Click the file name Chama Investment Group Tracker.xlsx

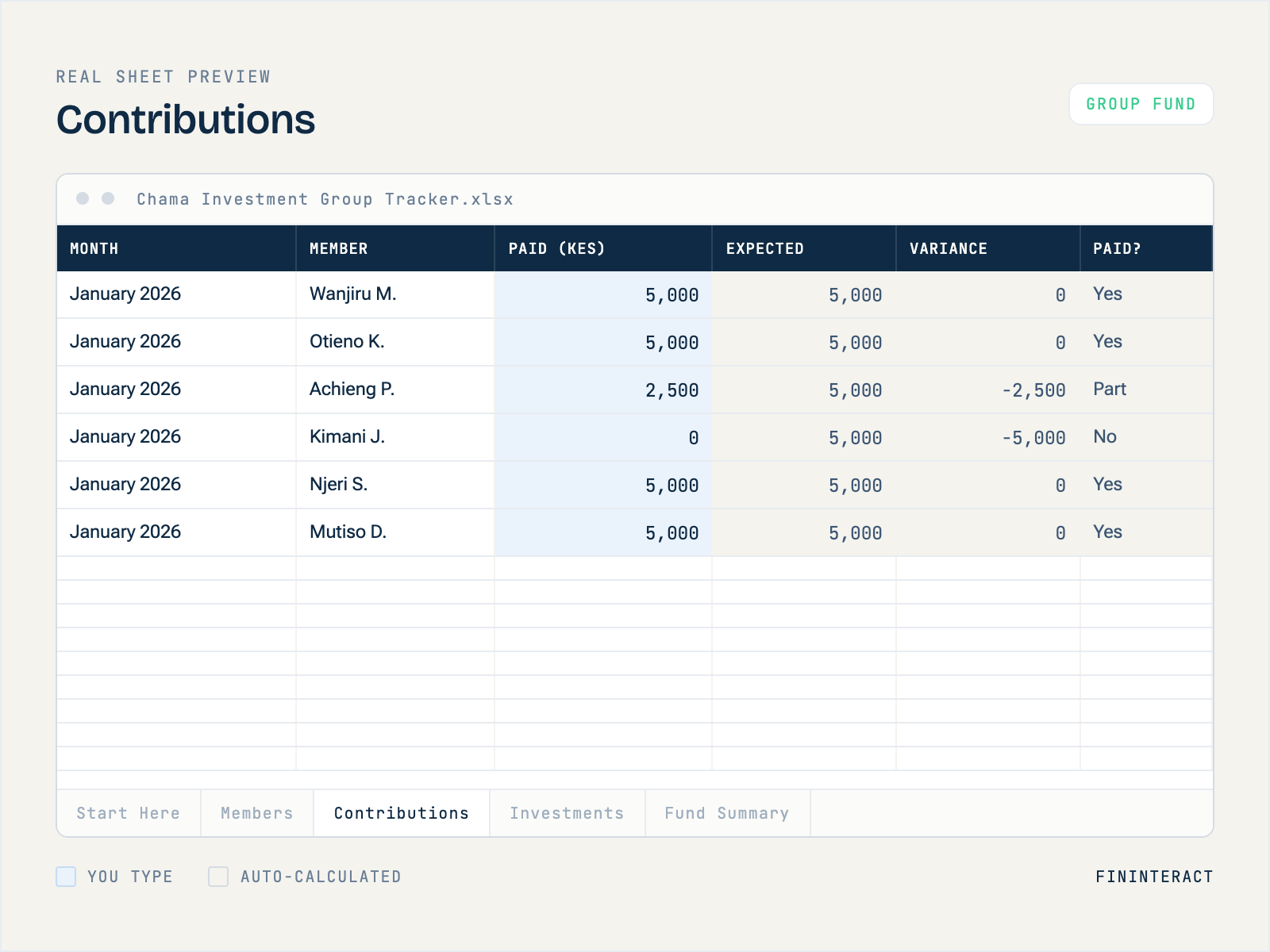click(x=325, y=199)
